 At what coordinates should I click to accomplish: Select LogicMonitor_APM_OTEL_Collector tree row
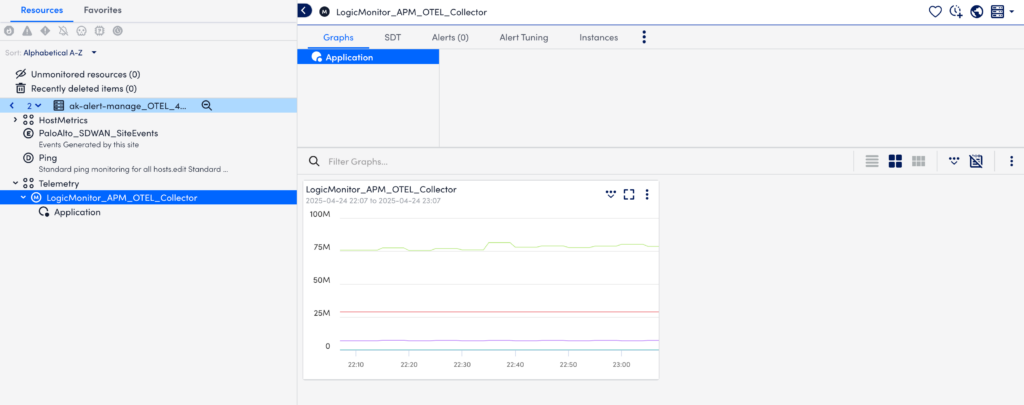[148, 197]
